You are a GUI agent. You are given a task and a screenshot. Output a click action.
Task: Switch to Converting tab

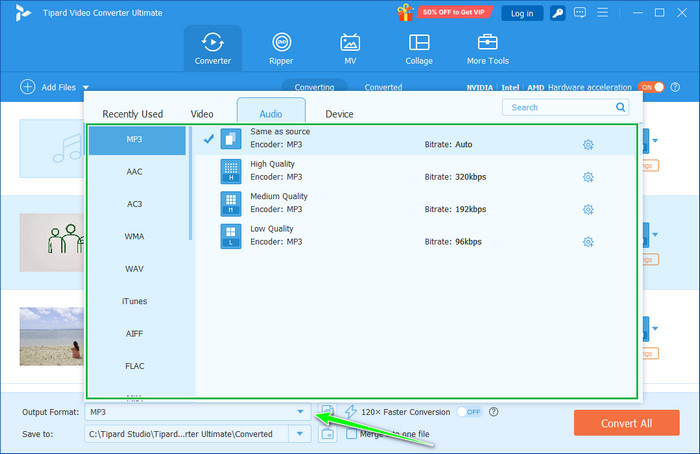[314, 86]
